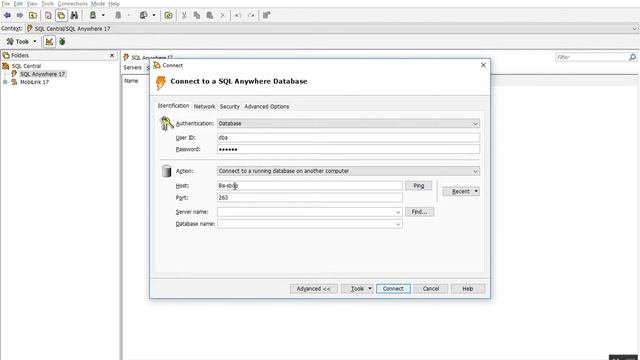Open the Connect icon dropdown arrow

click(103, 16)
